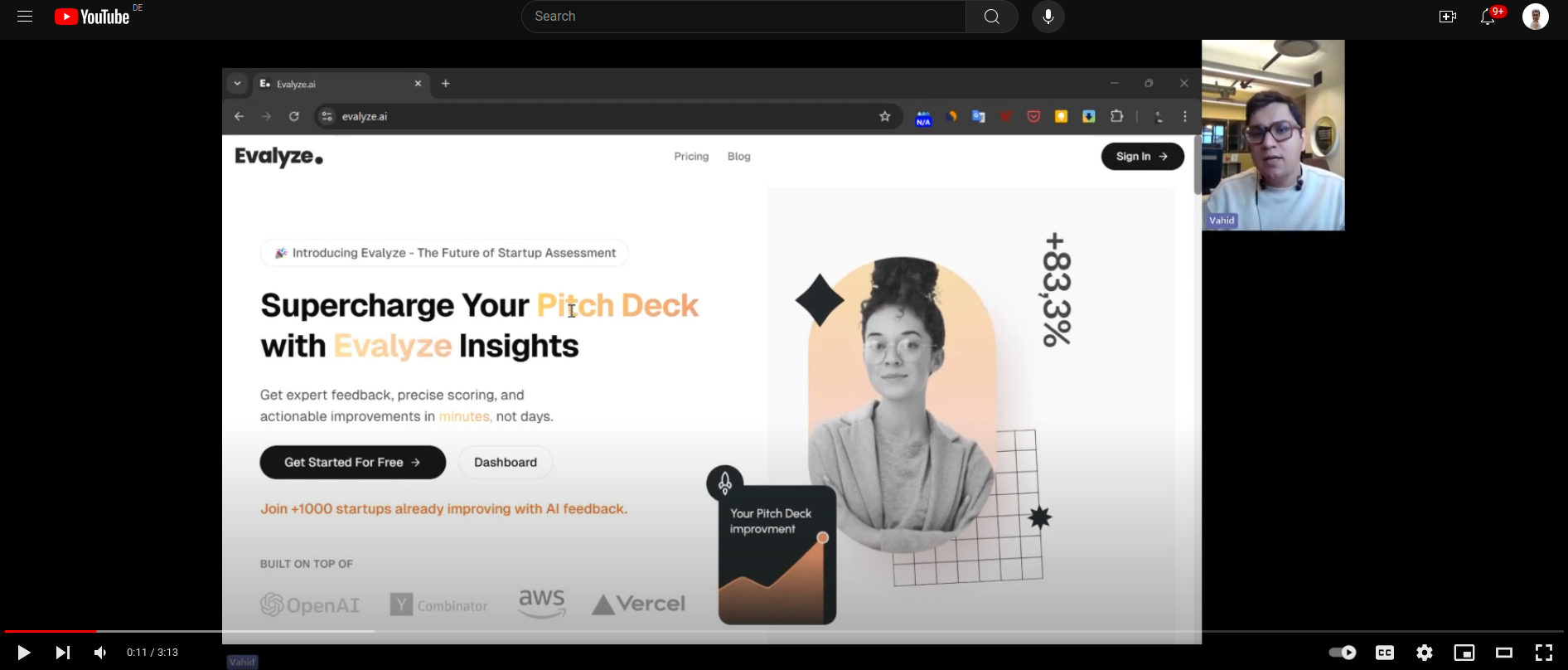The image size is (1568, 670).
Task: Open a new browser tab
Action: tap(446, 84)
